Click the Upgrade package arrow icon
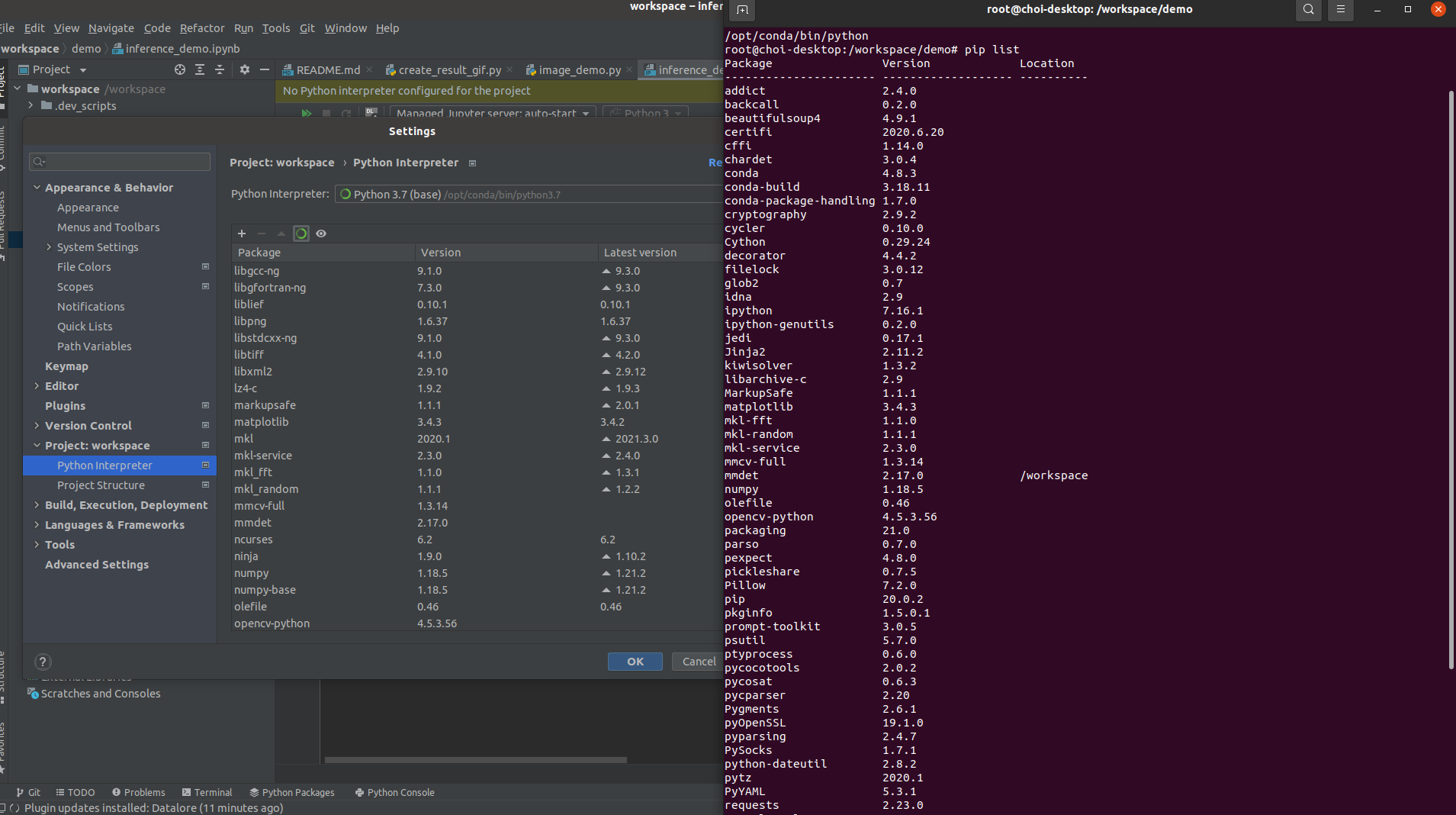This screenshot has height=815, width=1456. (281, 234)
